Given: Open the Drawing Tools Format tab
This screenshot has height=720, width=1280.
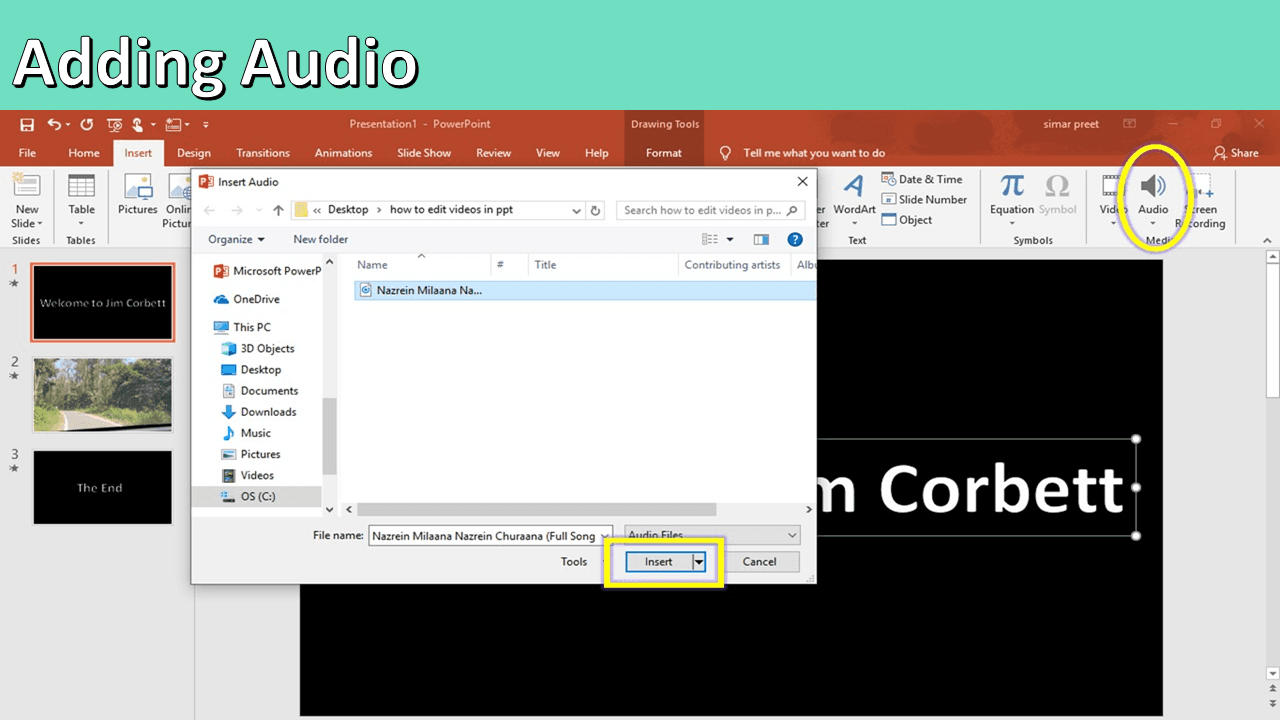Looking at the screenshot, I should click(664, 153).
